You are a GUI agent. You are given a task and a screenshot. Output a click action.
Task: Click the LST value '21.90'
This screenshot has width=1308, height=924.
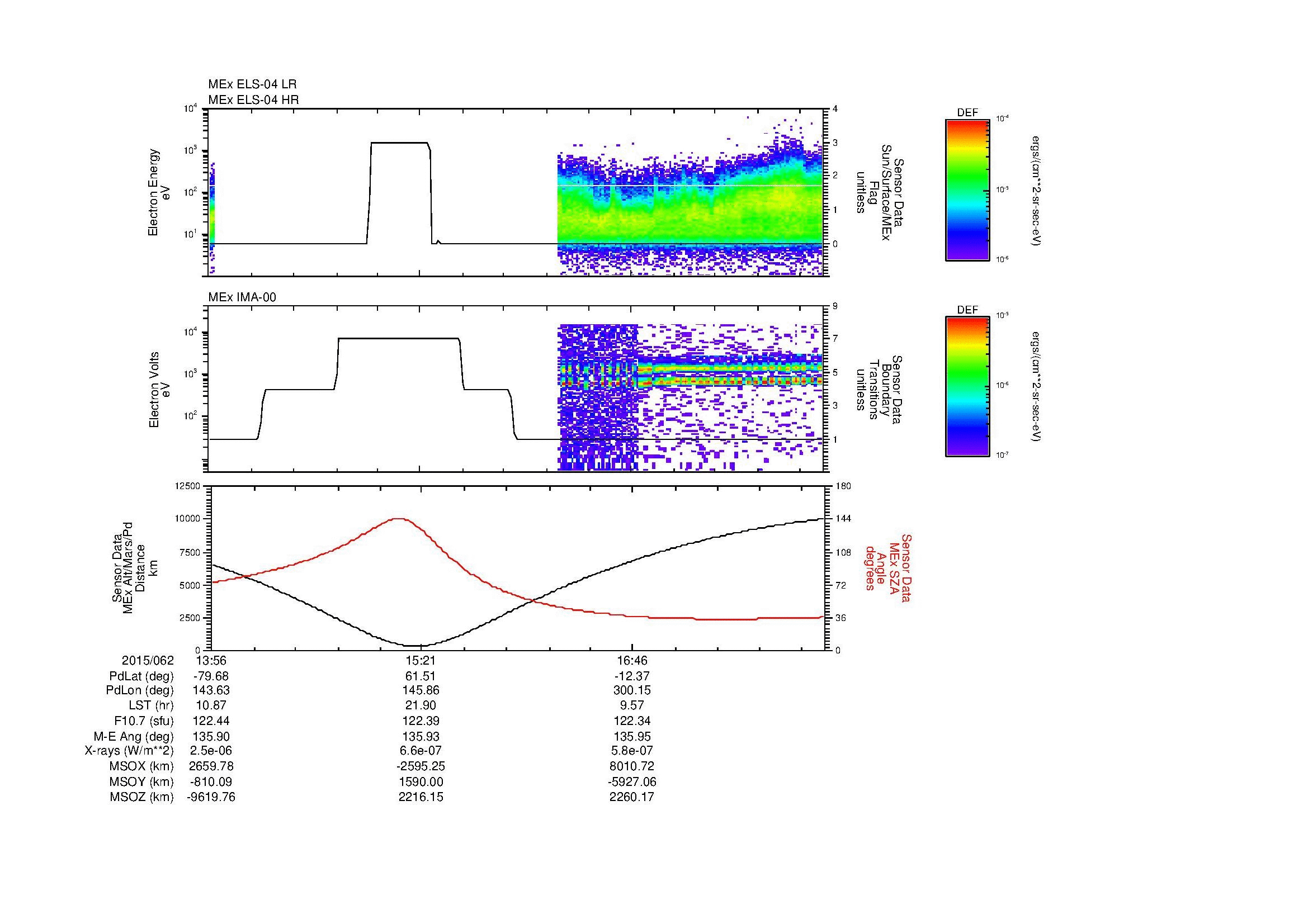click(421, 705)
